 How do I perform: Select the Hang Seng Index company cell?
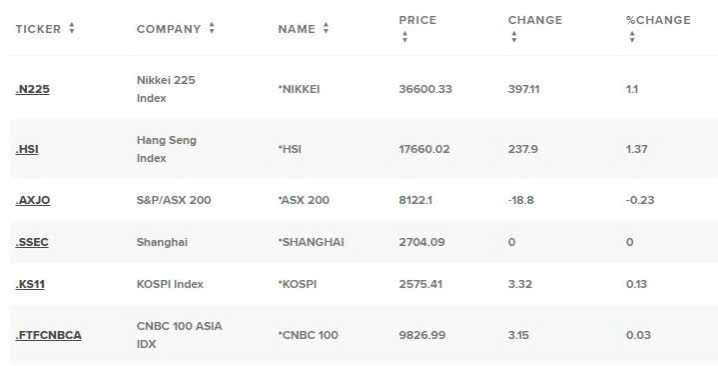click(x=167, y=149)
